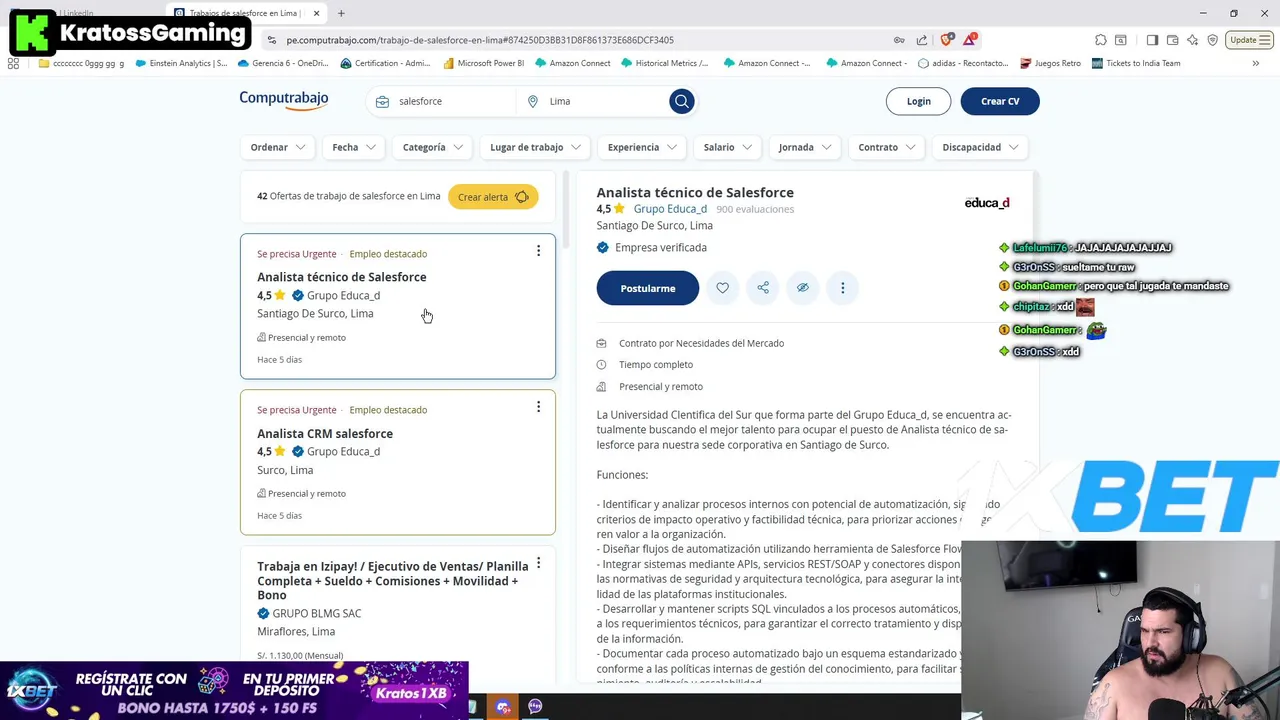Open options menu for Analista técnico de Salesforce card
This screenshot has height=720, width=1280.
click(538, 251)
